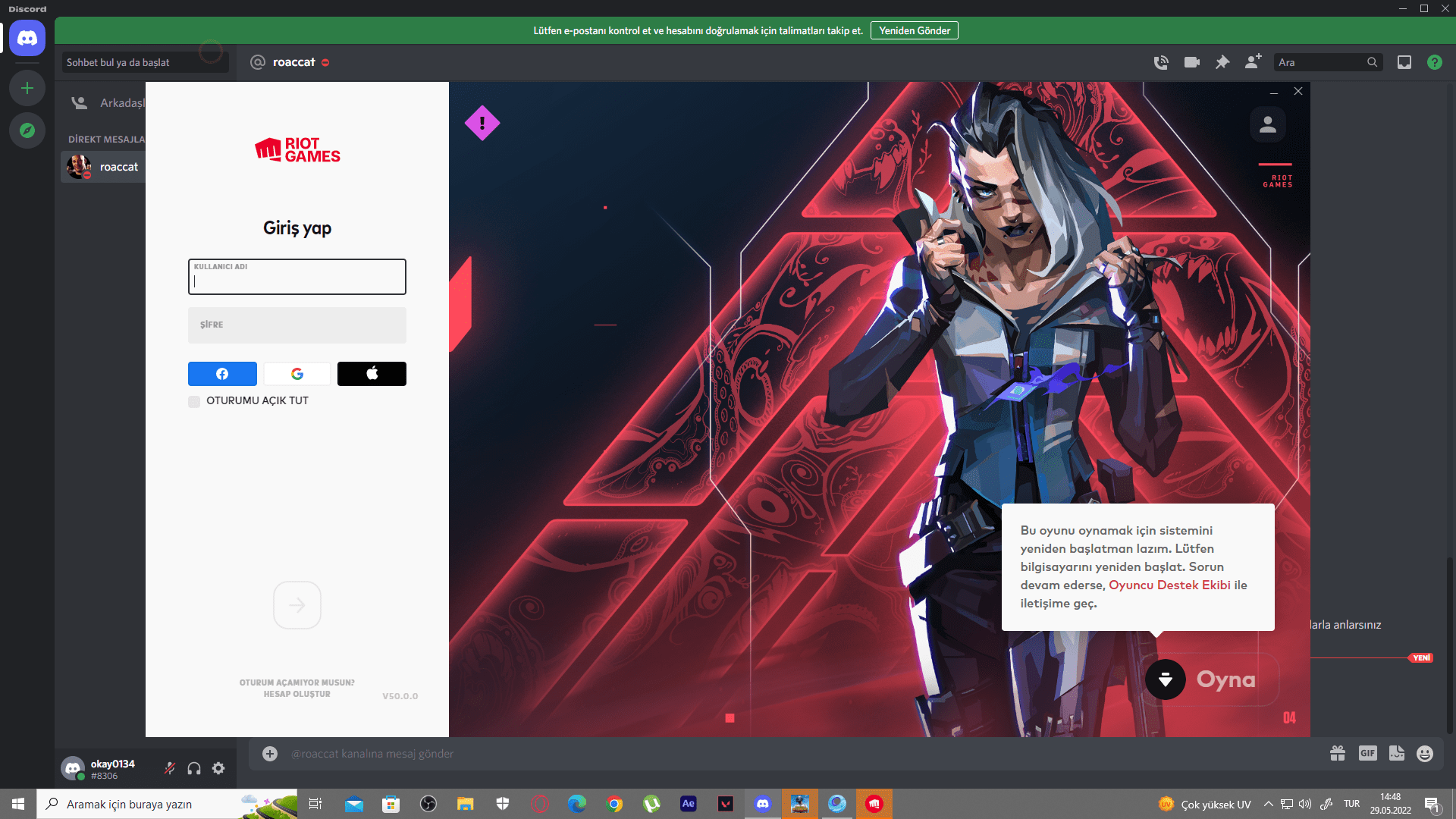Start a video call with roaccat
1456x819 pixels.
1192,62
